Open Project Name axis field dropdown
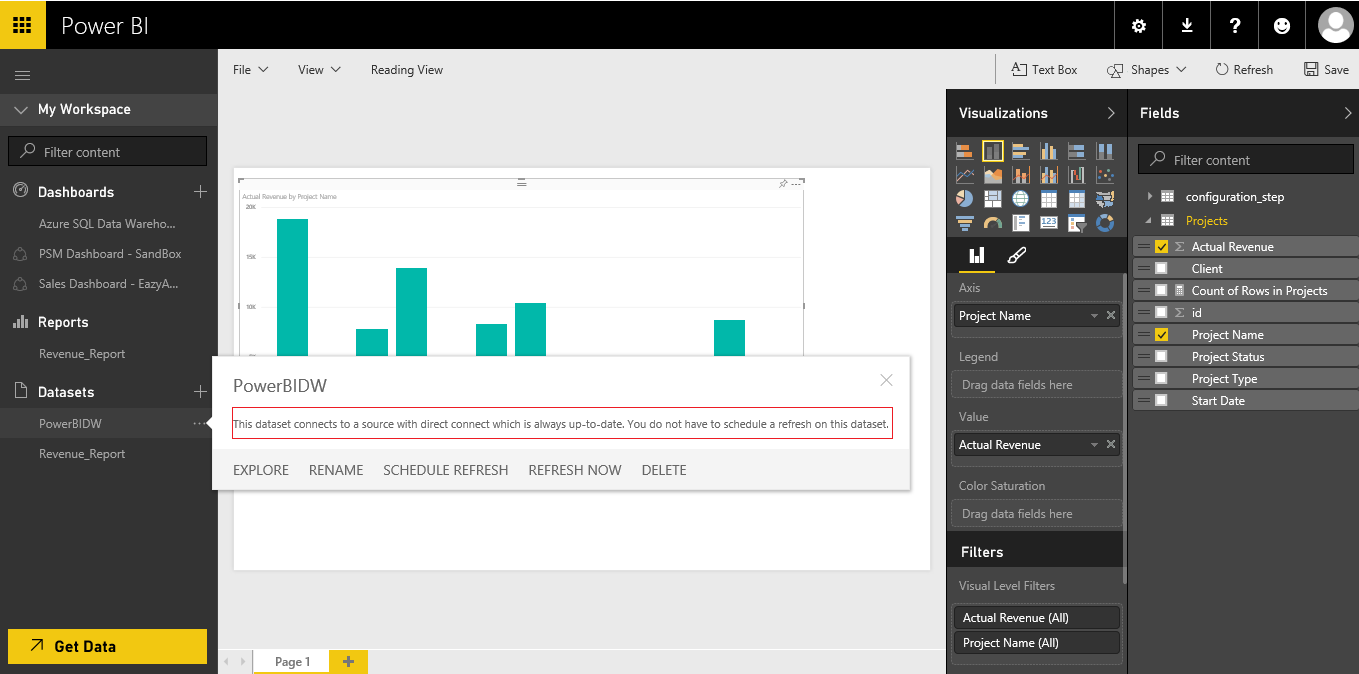Image resolution: width=1359 pixels, height=674 pixels. tap(1095, 316)
